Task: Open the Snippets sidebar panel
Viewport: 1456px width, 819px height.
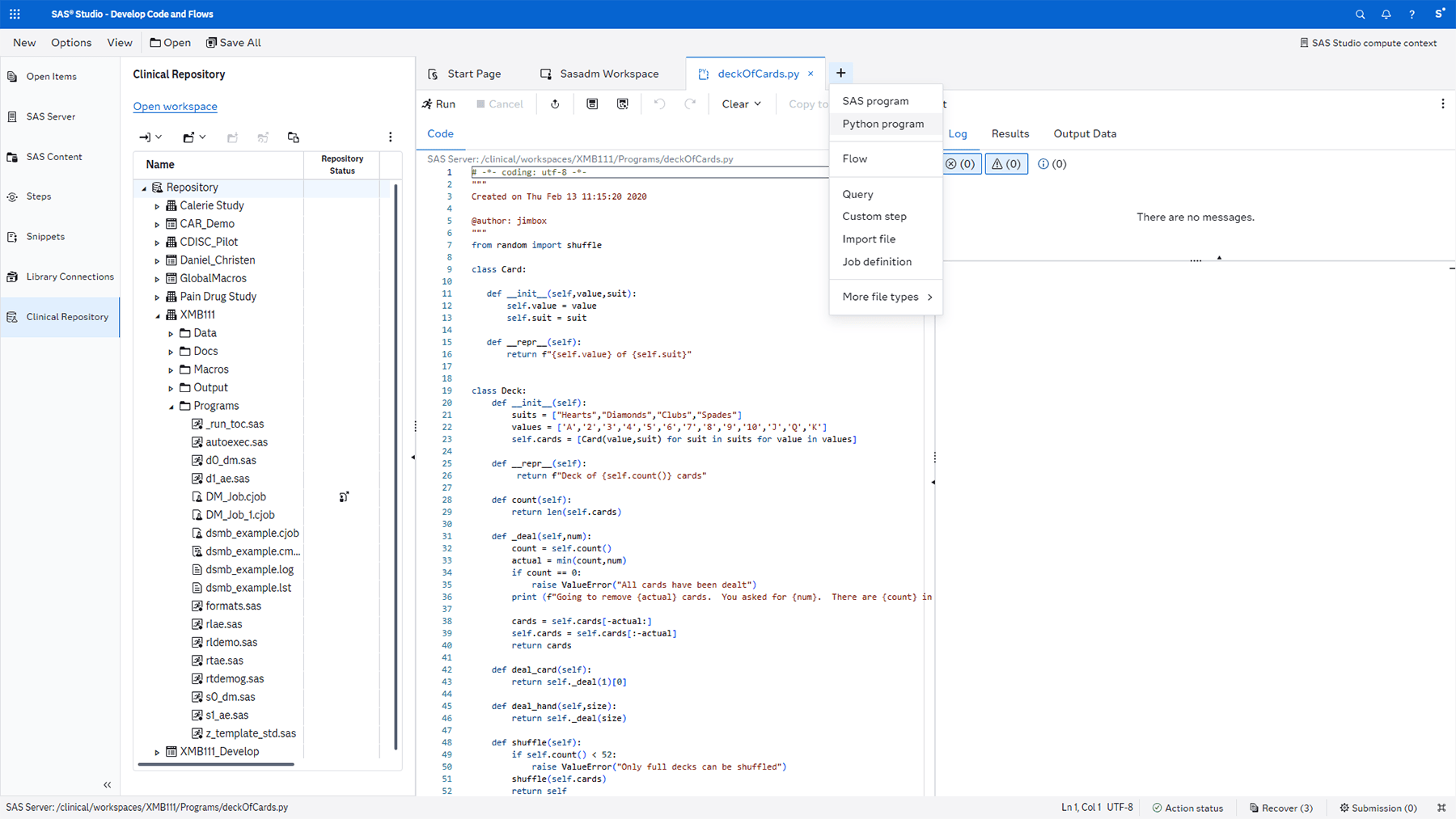Action: coord(44,236)
